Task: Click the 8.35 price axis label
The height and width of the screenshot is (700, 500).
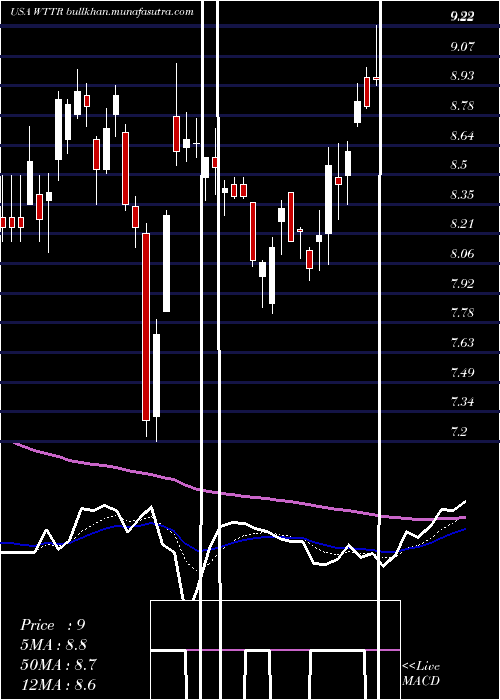Action: pos(462,195)
